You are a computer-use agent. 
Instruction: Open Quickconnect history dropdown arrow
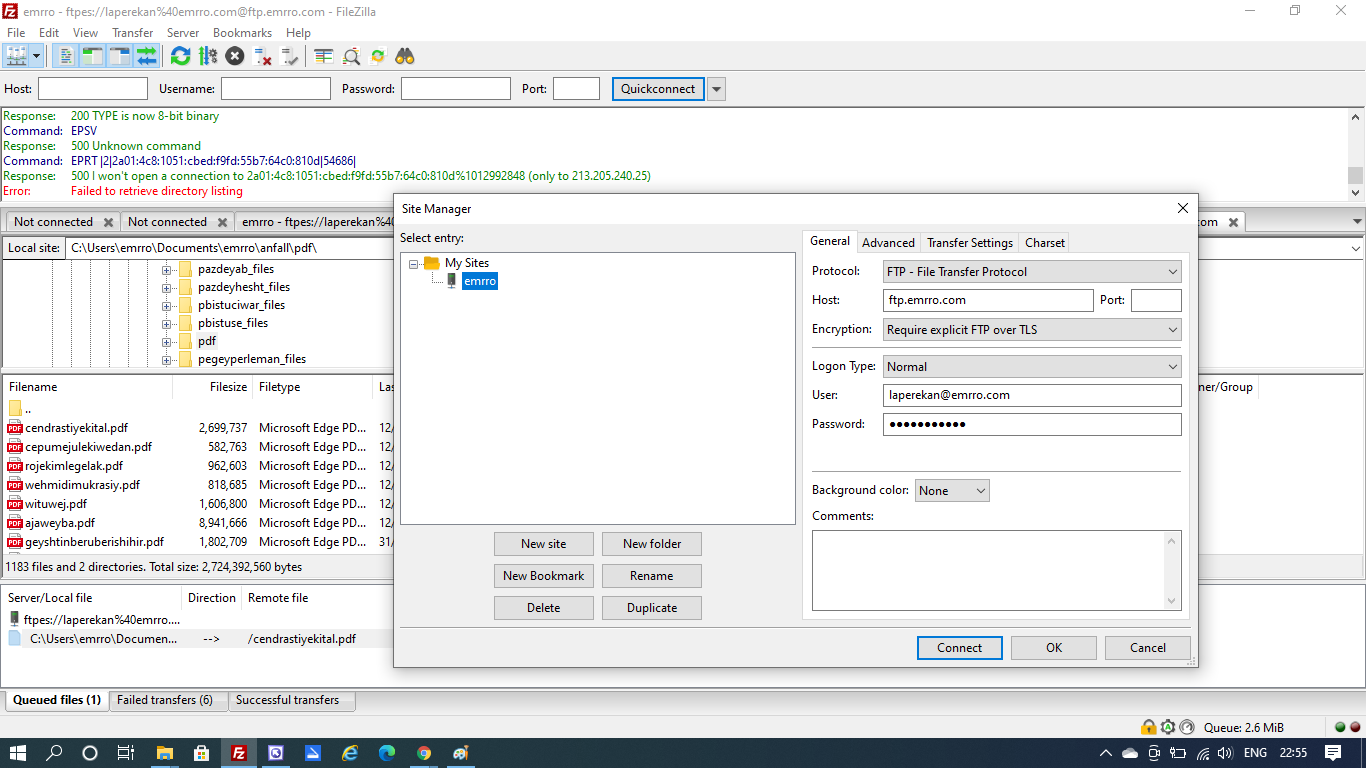pos(716,89)
